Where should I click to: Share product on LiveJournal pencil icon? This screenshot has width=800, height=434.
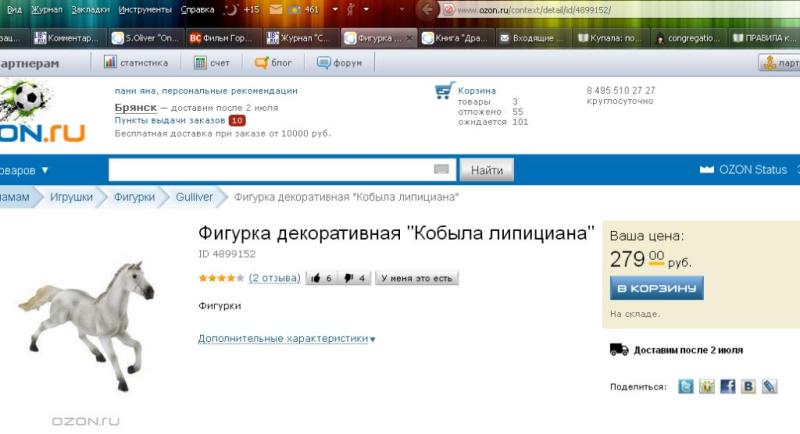[769, 386]
